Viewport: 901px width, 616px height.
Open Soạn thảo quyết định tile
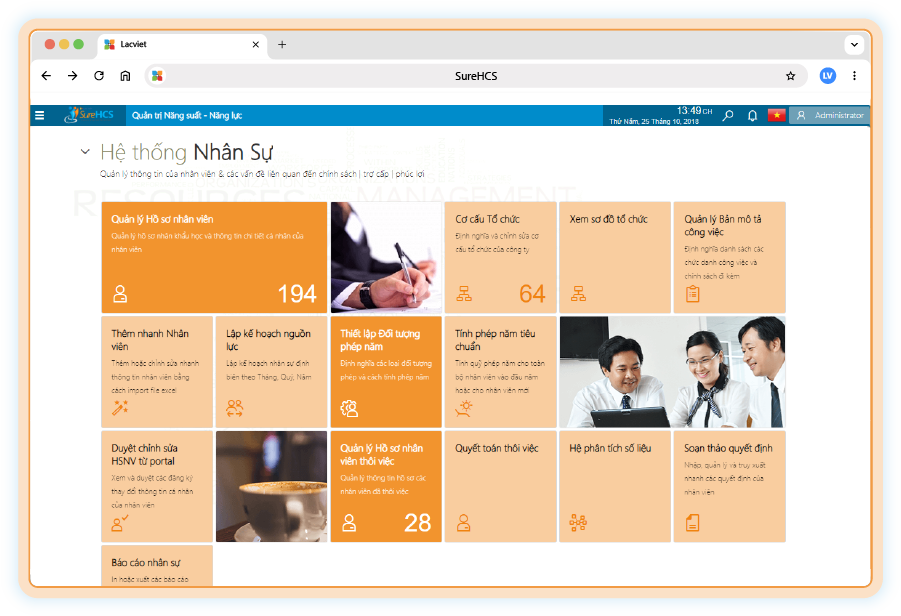(730, 486)
